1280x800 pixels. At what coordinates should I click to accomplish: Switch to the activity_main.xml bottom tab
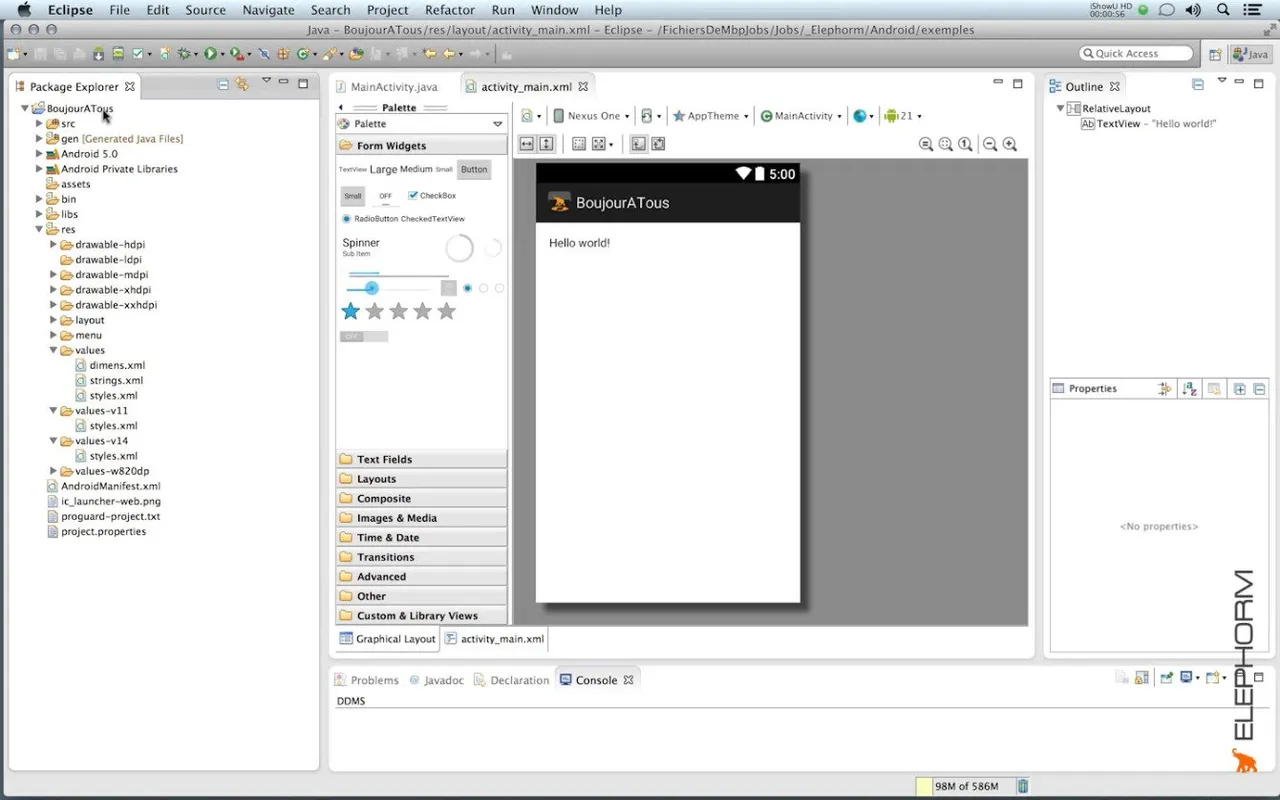(x=495, y=639)
